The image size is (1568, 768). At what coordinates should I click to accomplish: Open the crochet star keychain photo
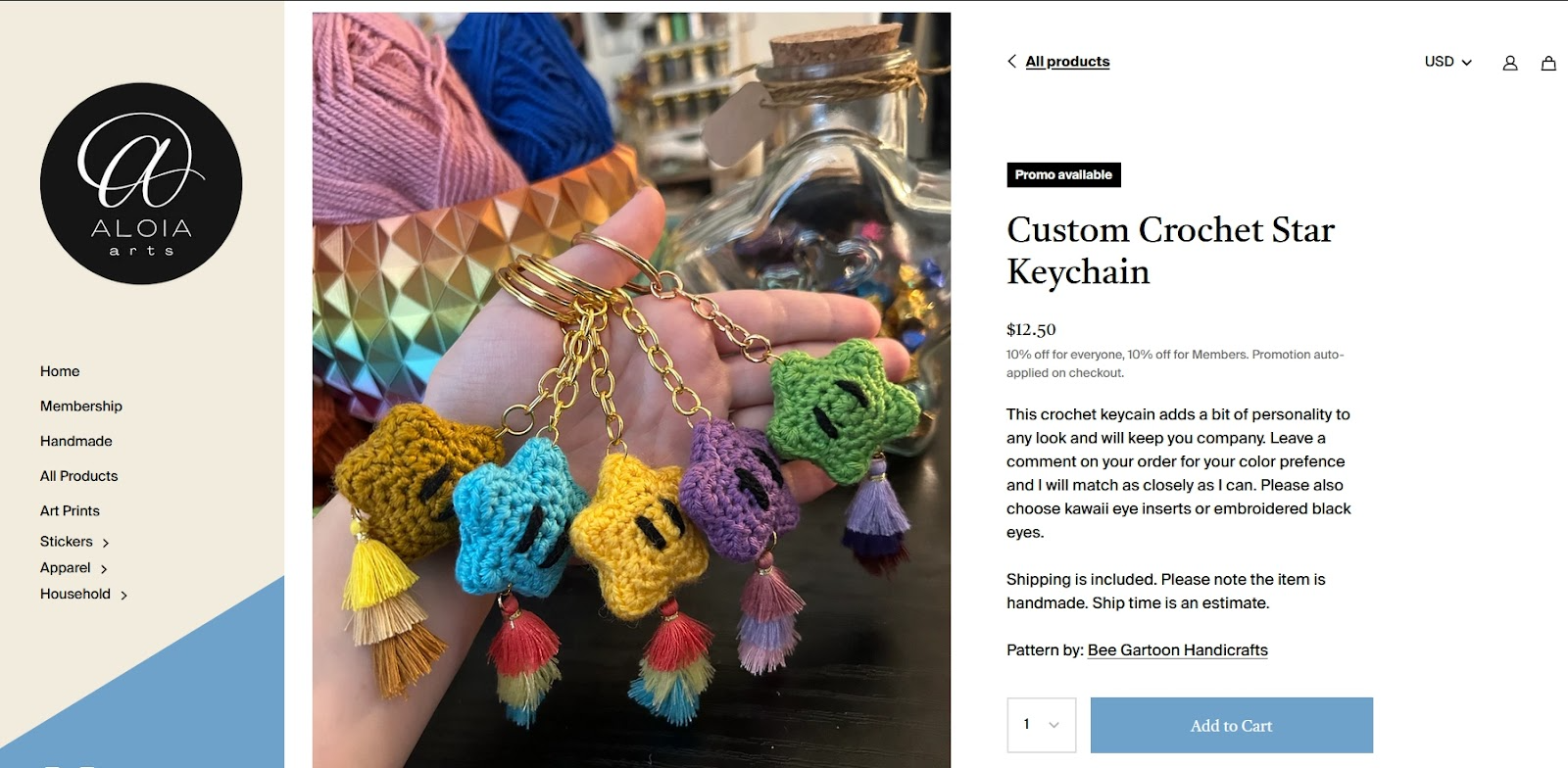631,390
